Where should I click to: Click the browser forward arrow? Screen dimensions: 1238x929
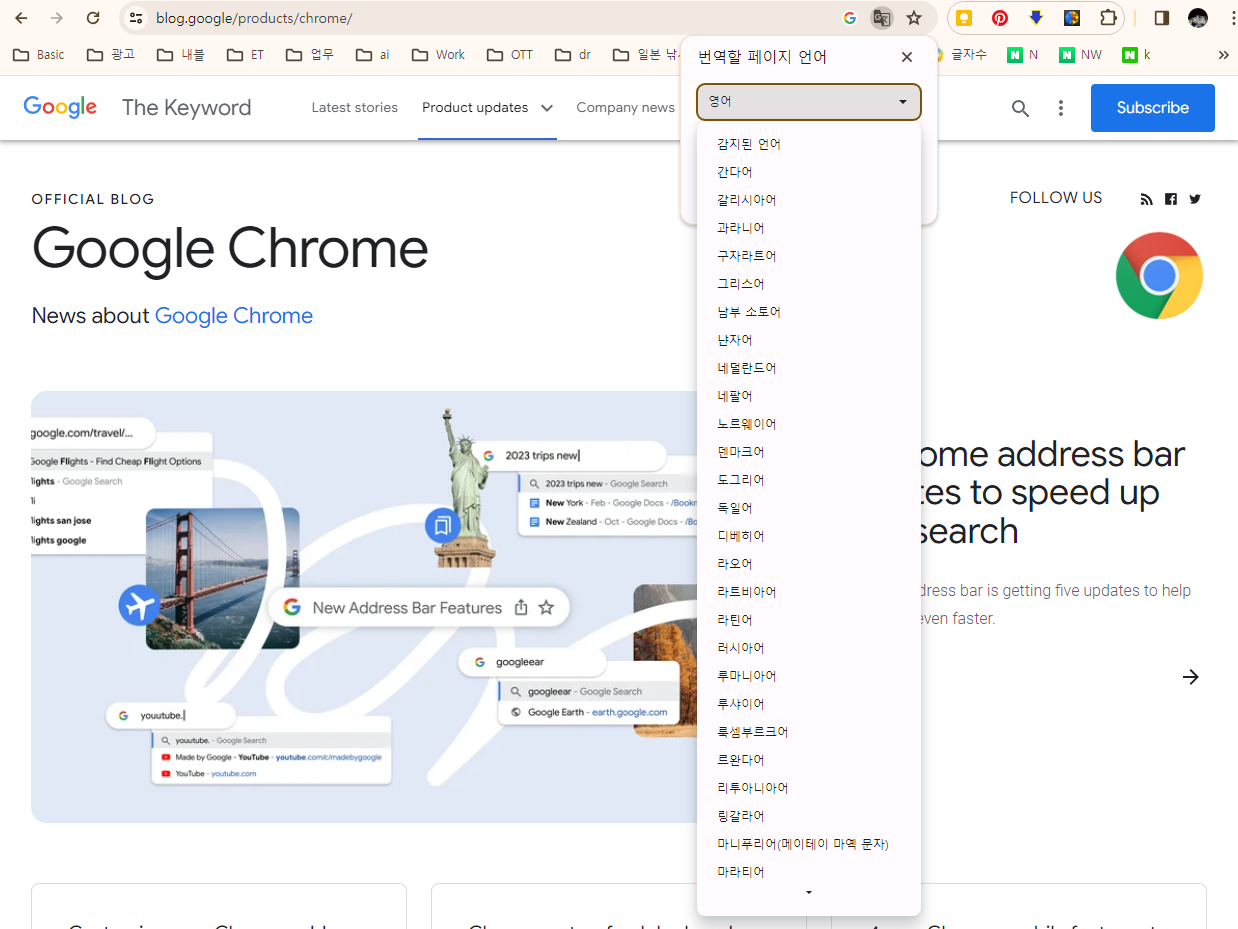pos(57,18)
